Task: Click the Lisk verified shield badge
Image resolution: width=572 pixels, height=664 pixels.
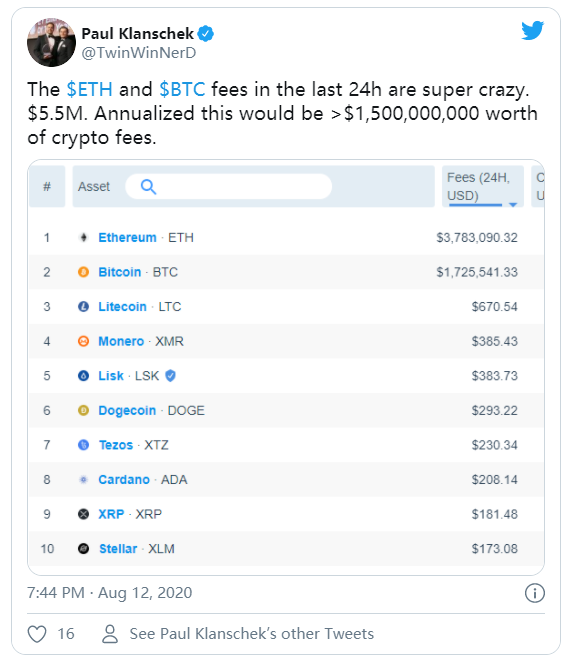Action: click(170, 376)
